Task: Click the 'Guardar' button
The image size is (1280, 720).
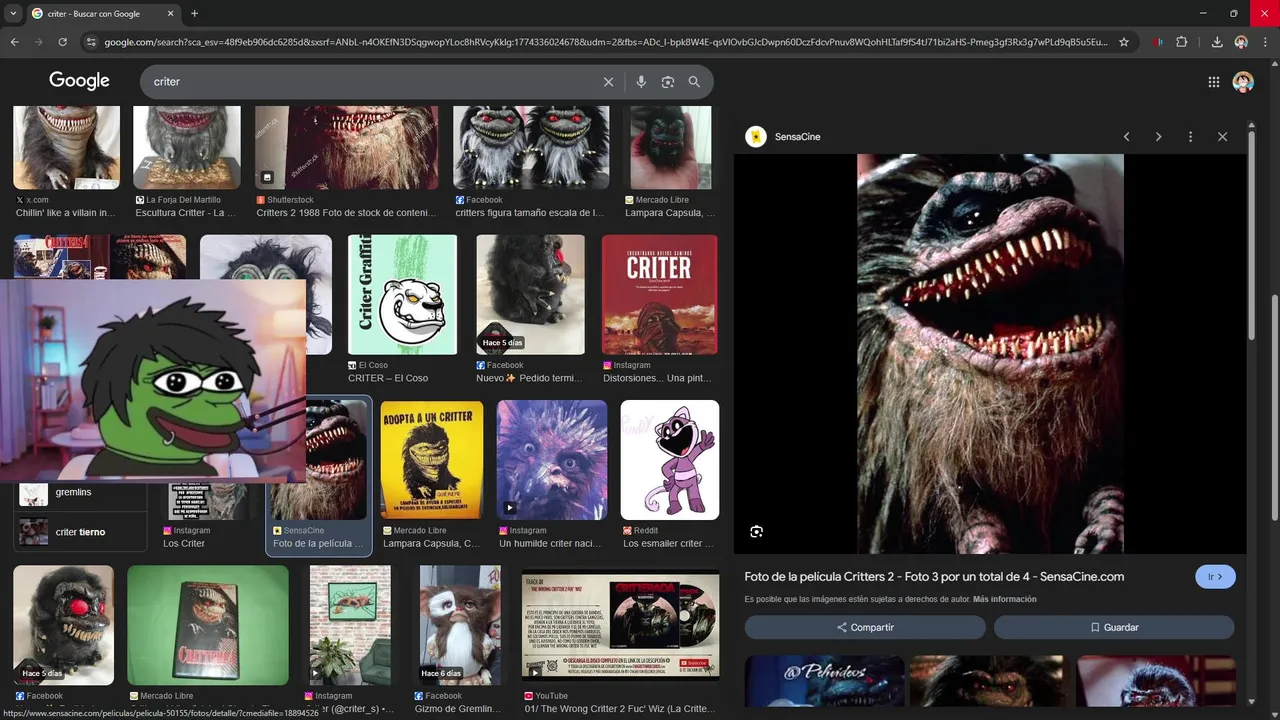Action: point(1114,627)
